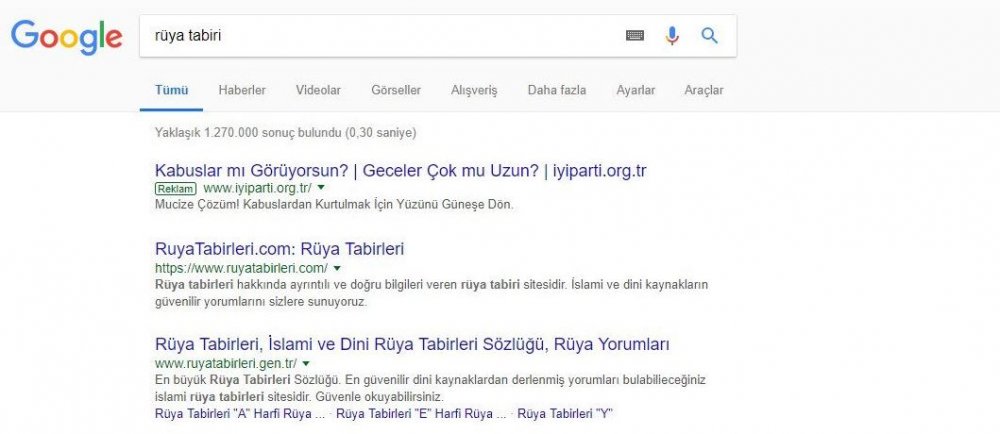1000x434 pixels.
Task: Open sitelink Rüya Tabirleri "A" Harfi Rüya
Action: click(x=240, y=414)
